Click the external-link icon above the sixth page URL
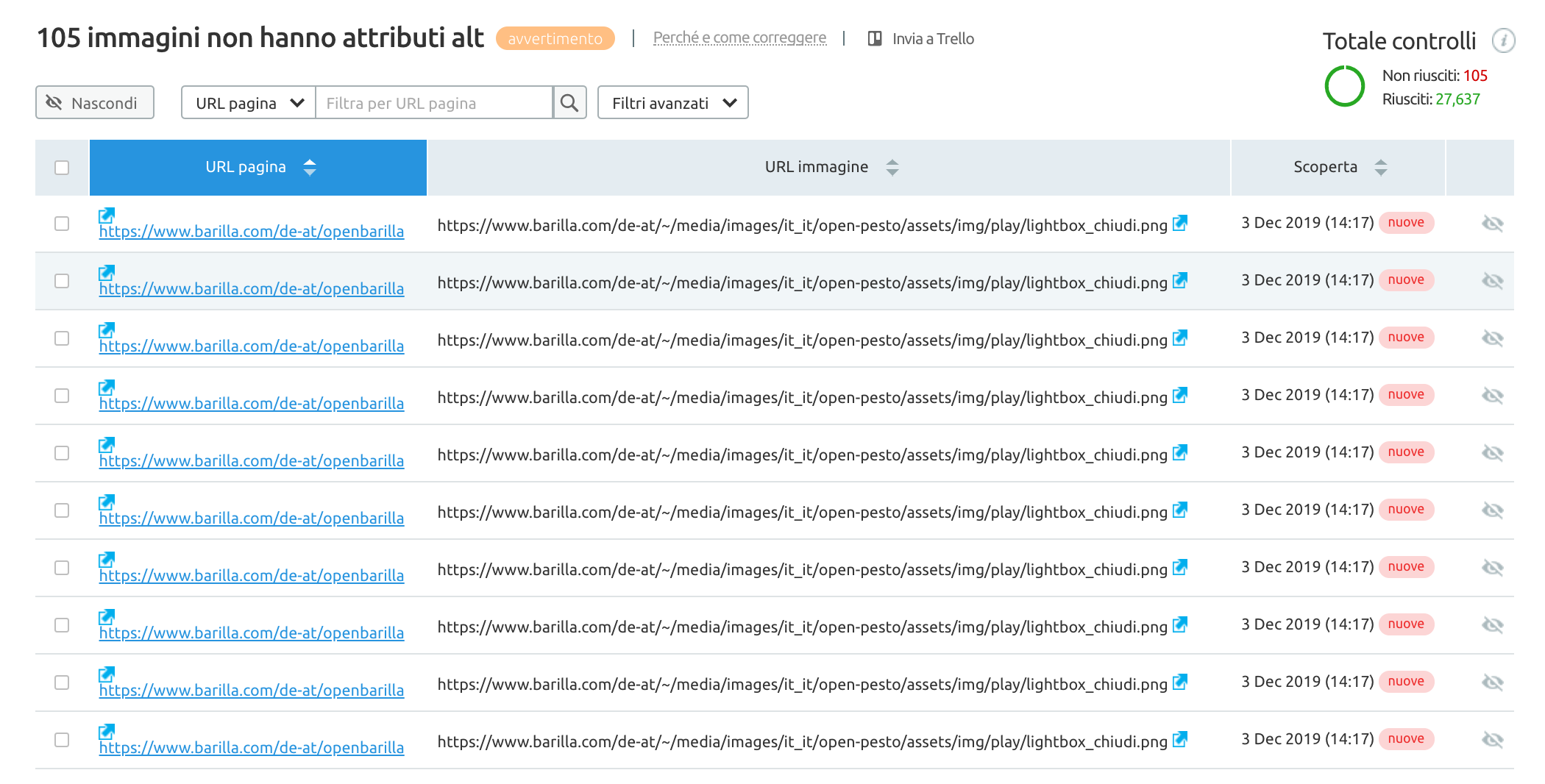1545x784 pixels. 107,502
